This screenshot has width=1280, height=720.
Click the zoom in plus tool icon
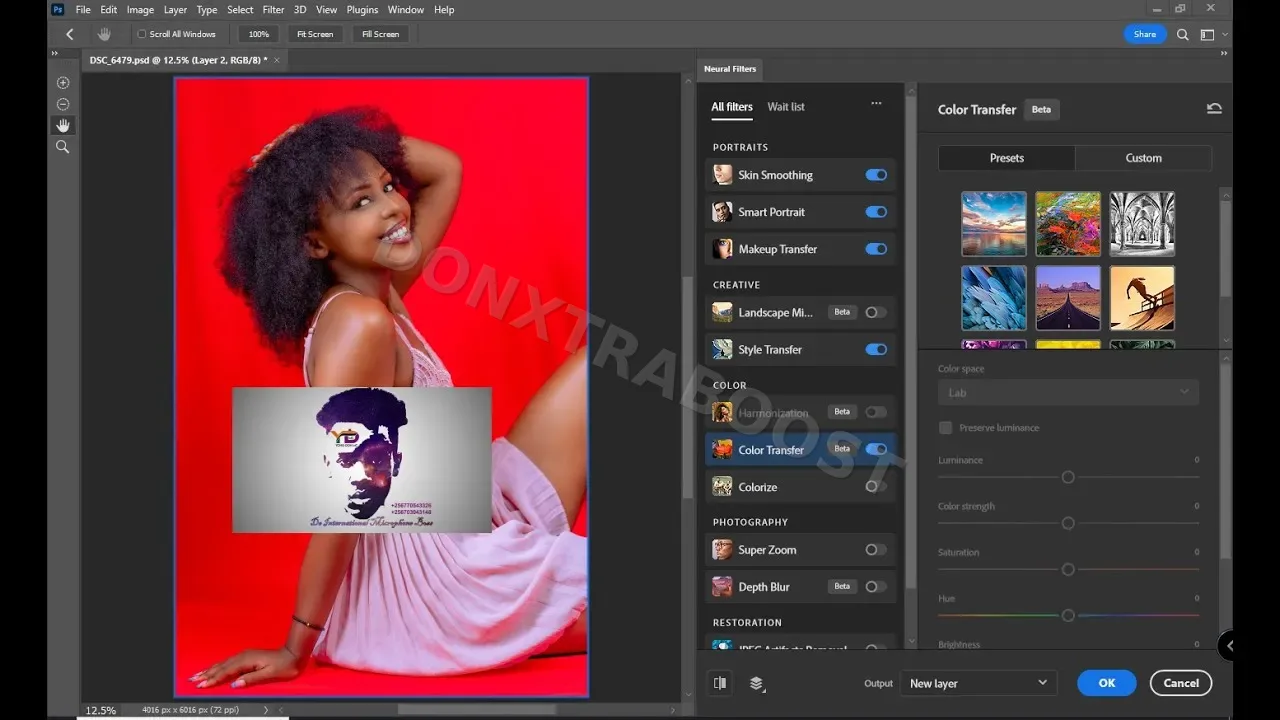pyautogui.click(x=62, y=83)
